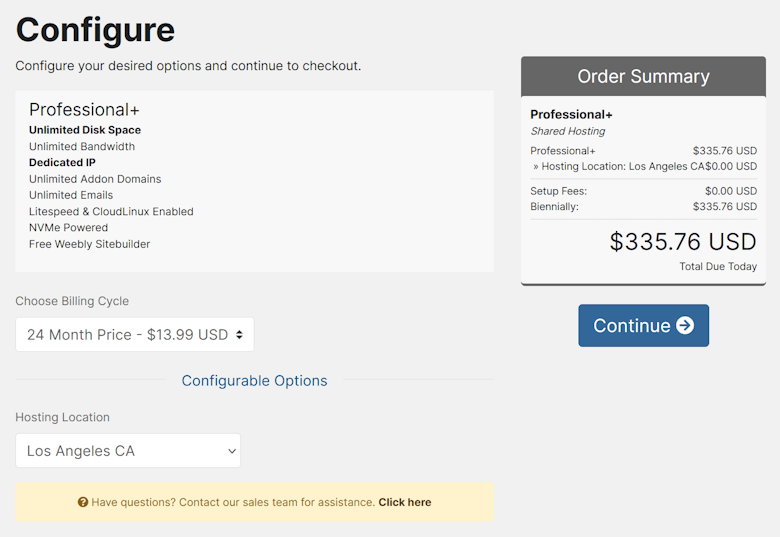This screenshot has height=537, width=780.
Task: Click the Hosting Location label
Action: pyautogui.click(x=62, y=417)
